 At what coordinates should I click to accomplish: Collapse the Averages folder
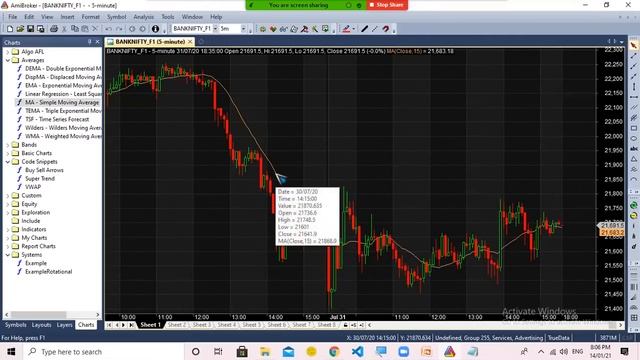7,60
